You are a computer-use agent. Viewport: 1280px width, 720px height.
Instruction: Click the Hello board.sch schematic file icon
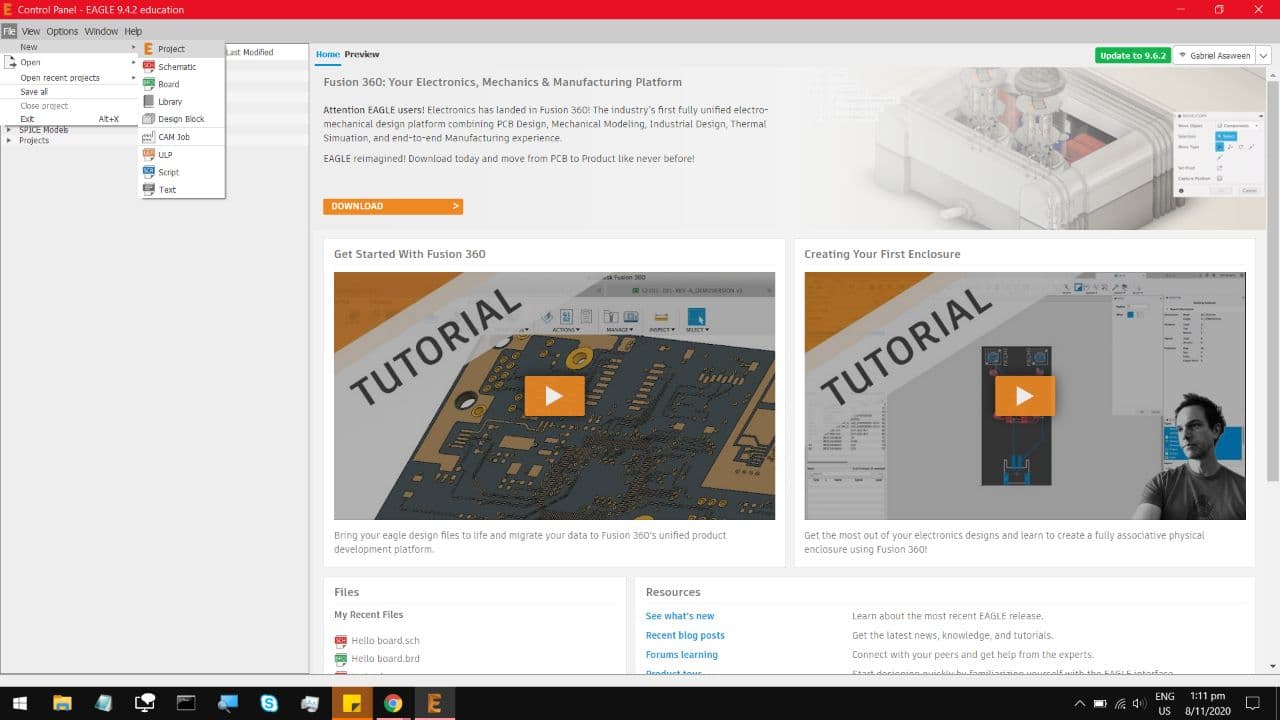(340, 641)
